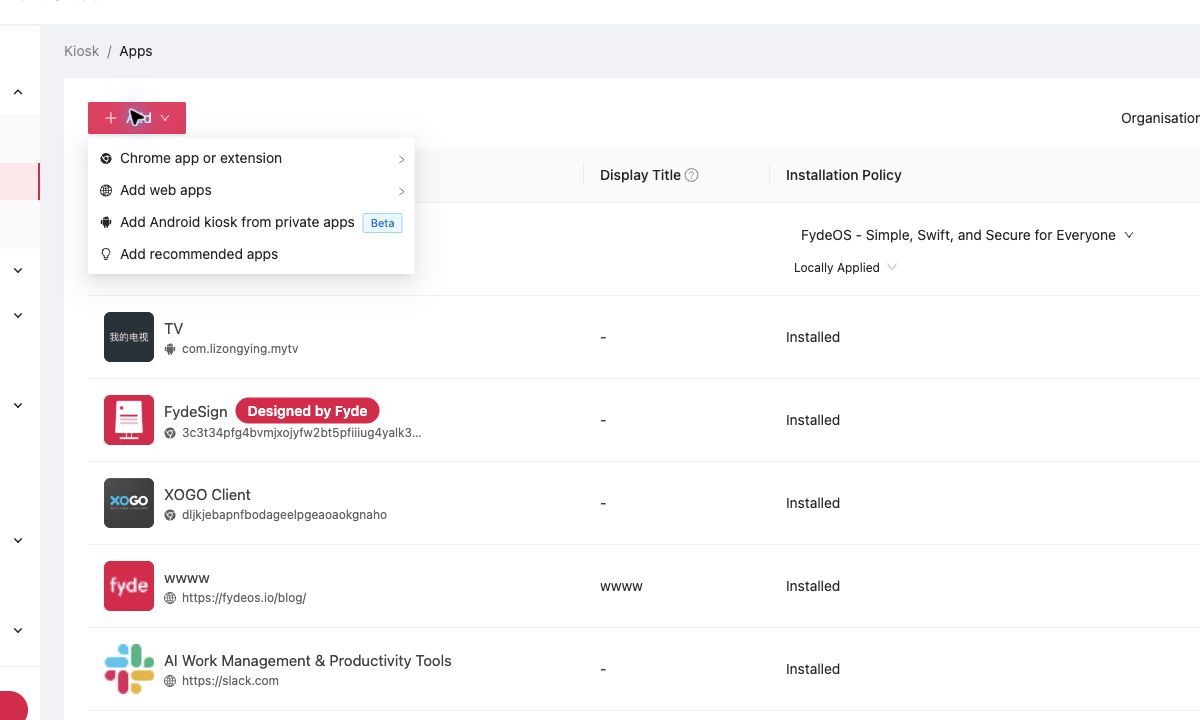Choose Add Android kiosk from private apps
The image size is (1200, 720).
[x=251, y=222]
